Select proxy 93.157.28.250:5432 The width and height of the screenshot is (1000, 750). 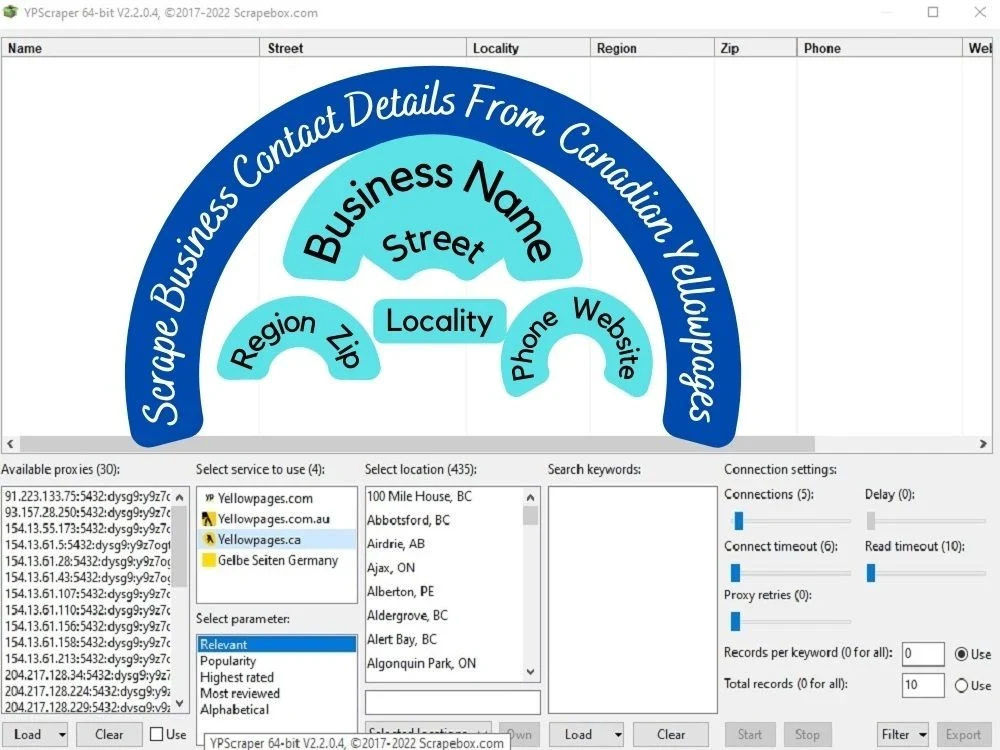[x=87, y=512]
